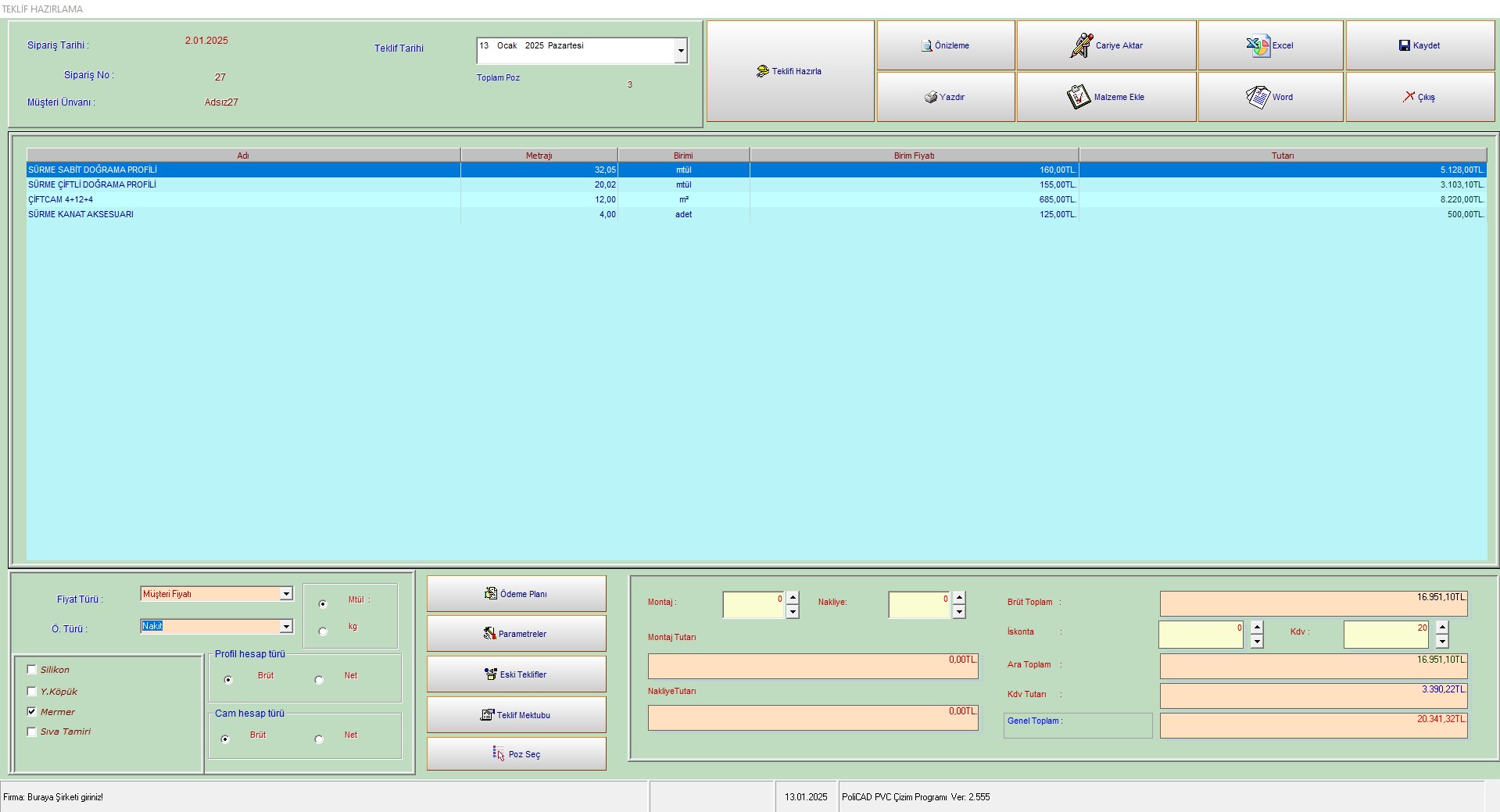Click the İskonta input field

[x=1201, y=635]
